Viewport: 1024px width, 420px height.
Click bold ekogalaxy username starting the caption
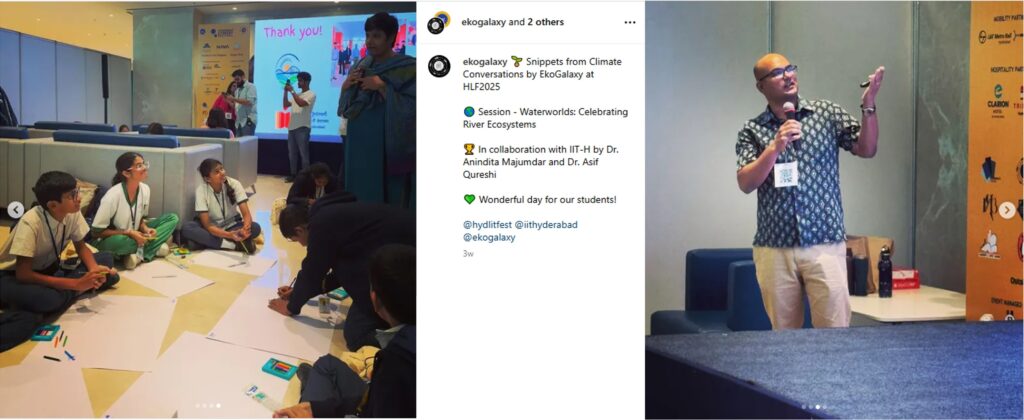tap(485, 61)
